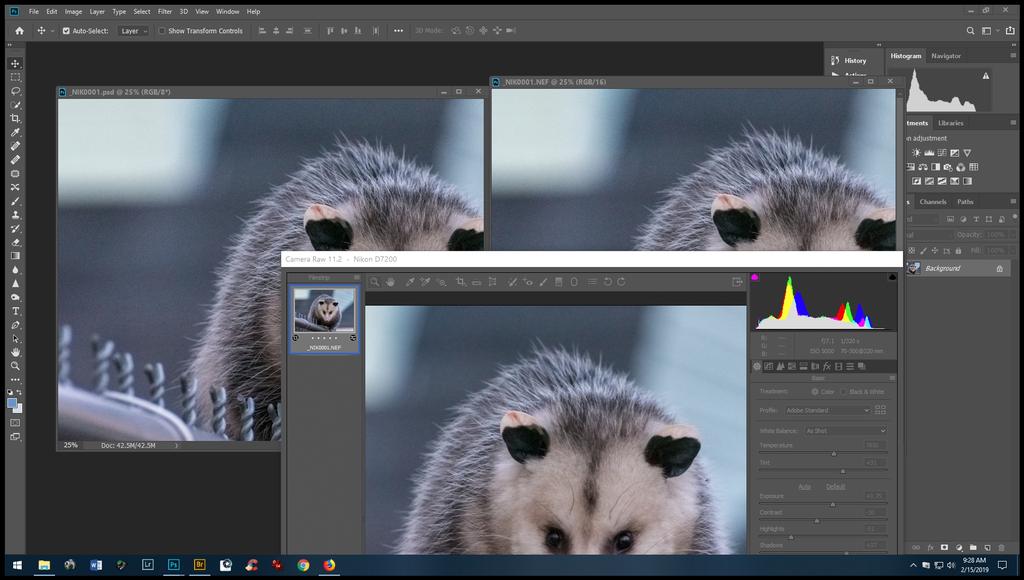
Task: Expand the Profile Adobe Standard dropdown
Action: (827, 410)
